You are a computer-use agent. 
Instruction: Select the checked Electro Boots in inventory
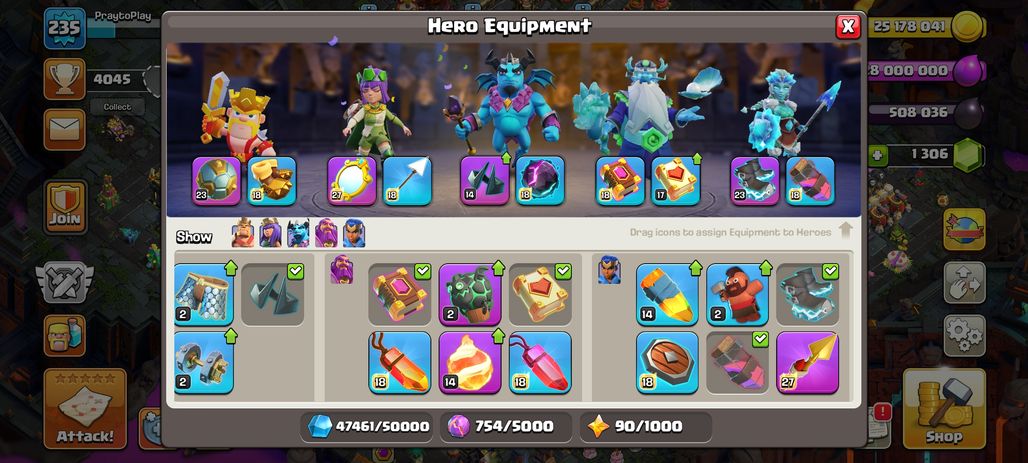808,295
